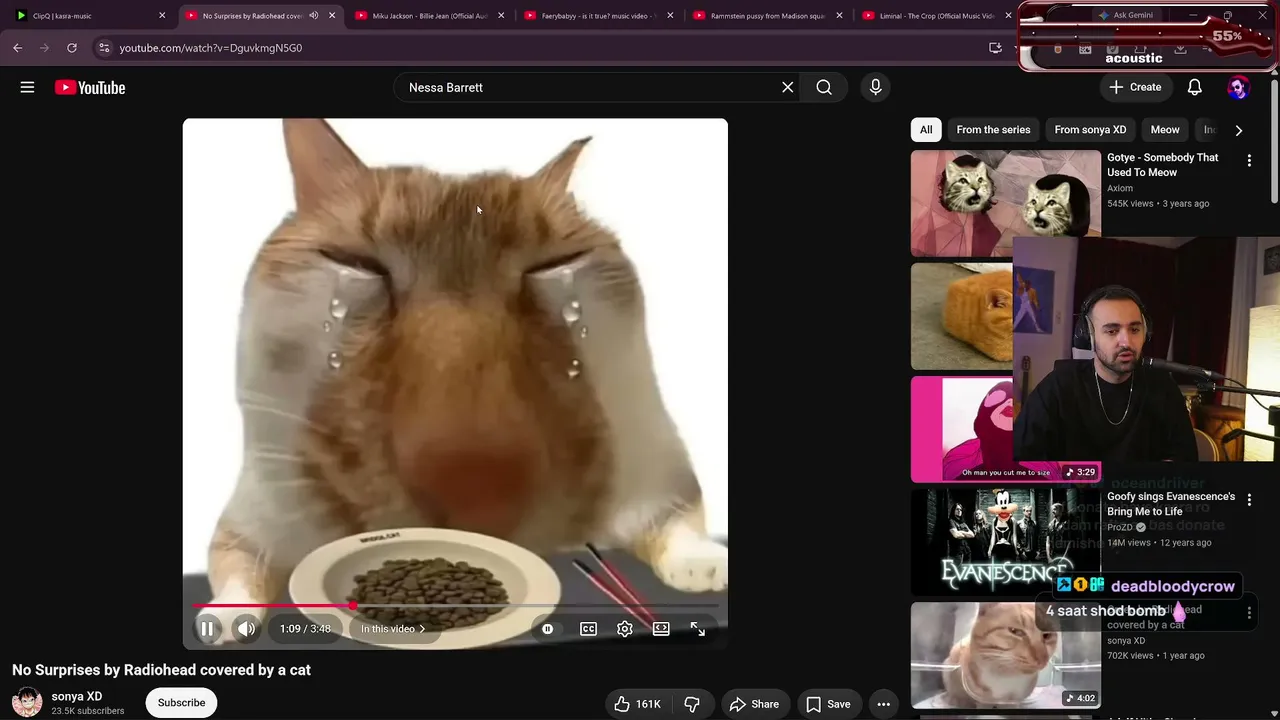The image size is (1280, 720).
Task: Open the Axiom channel link
Action: coord(1120,188)
